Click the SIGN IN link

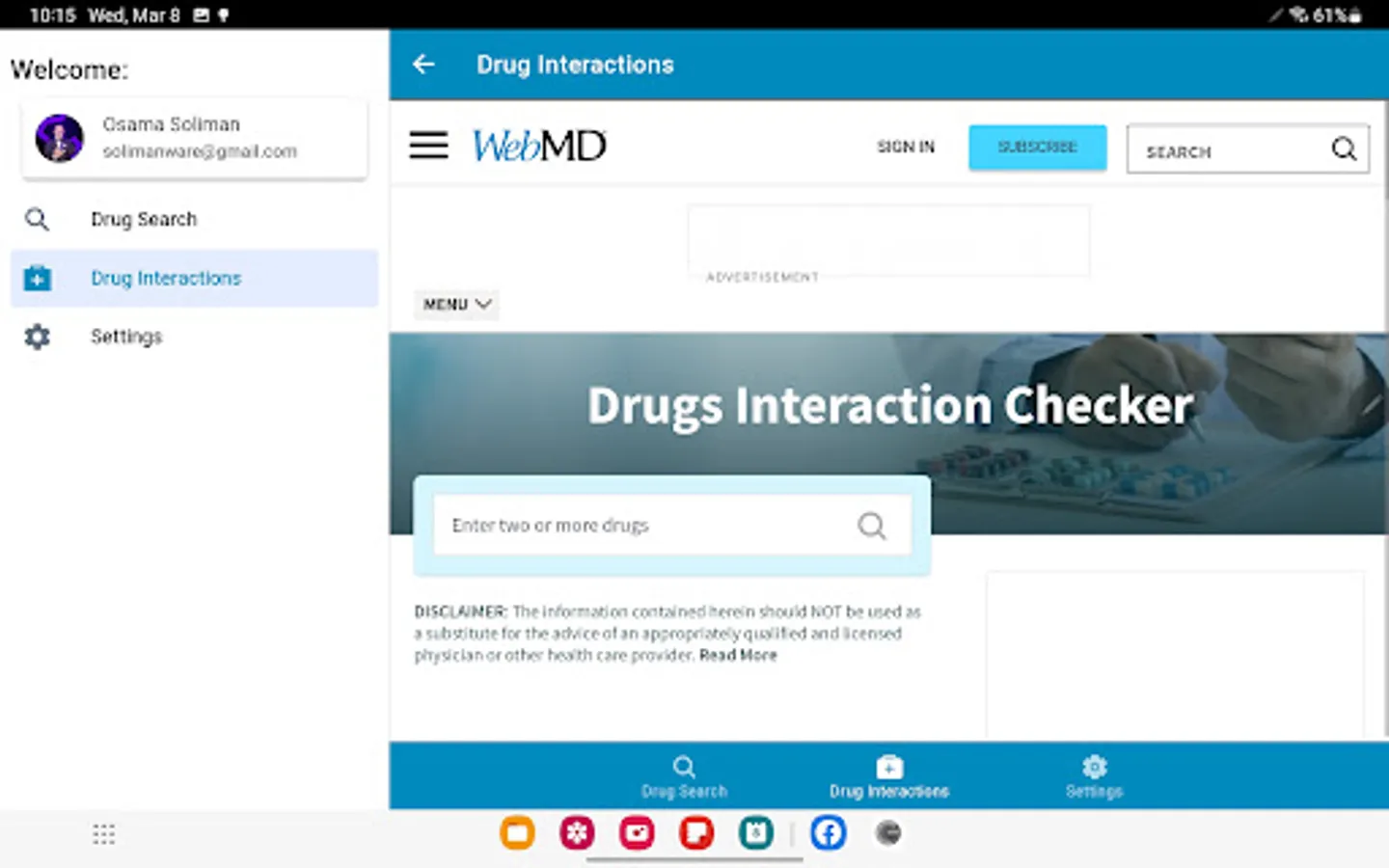906,147
